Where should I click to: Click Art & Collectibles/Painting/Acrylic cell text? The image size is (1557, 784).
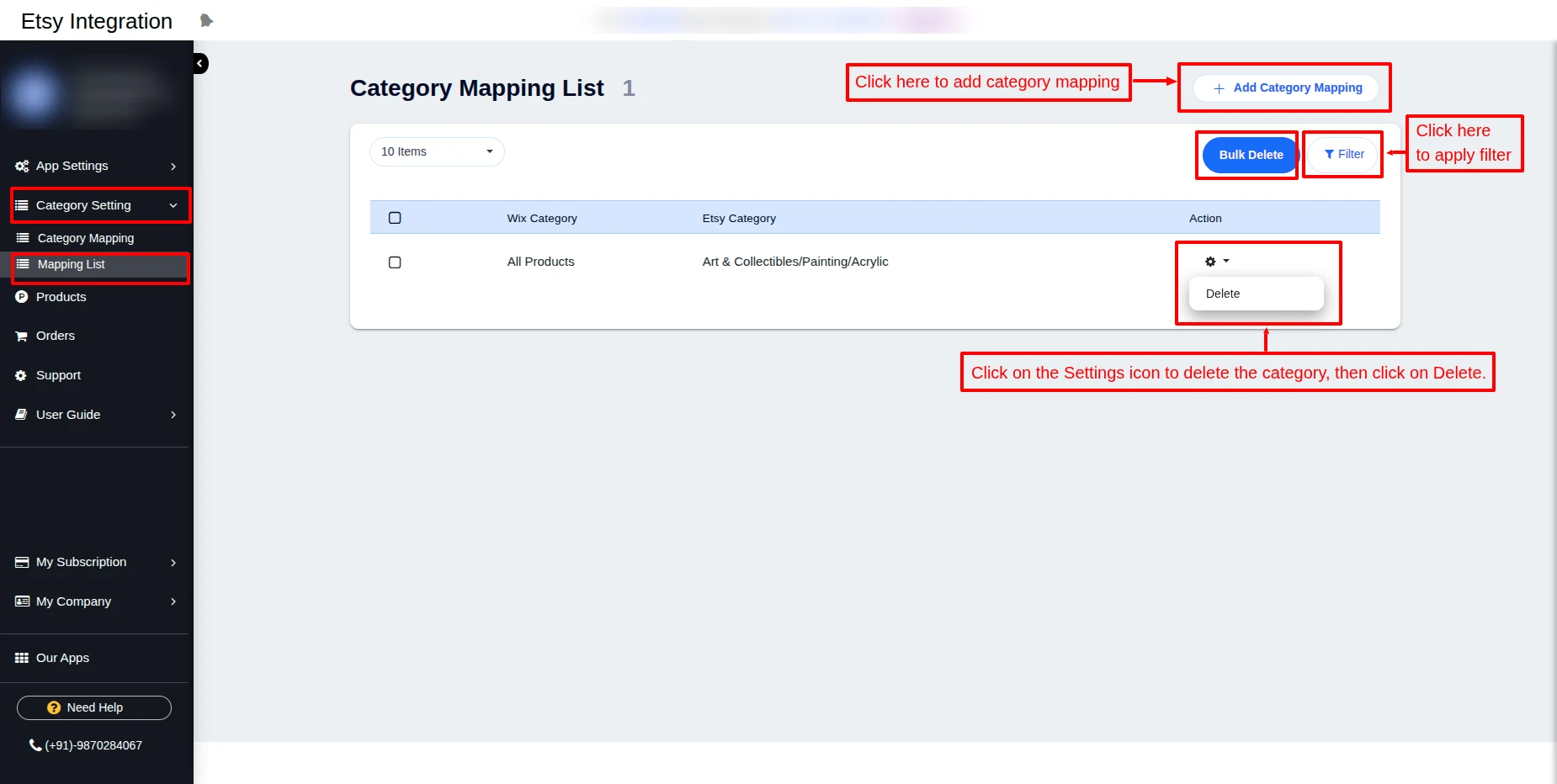[795, 262]
